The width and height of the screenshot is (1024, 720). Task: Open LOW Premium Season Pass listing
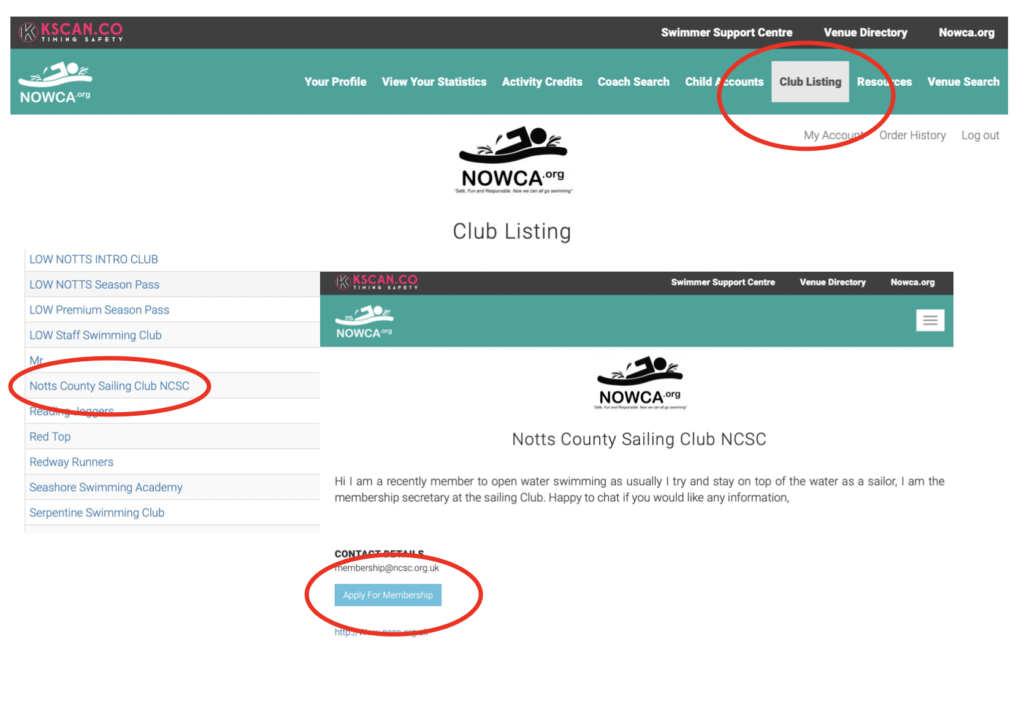[99, 310]
